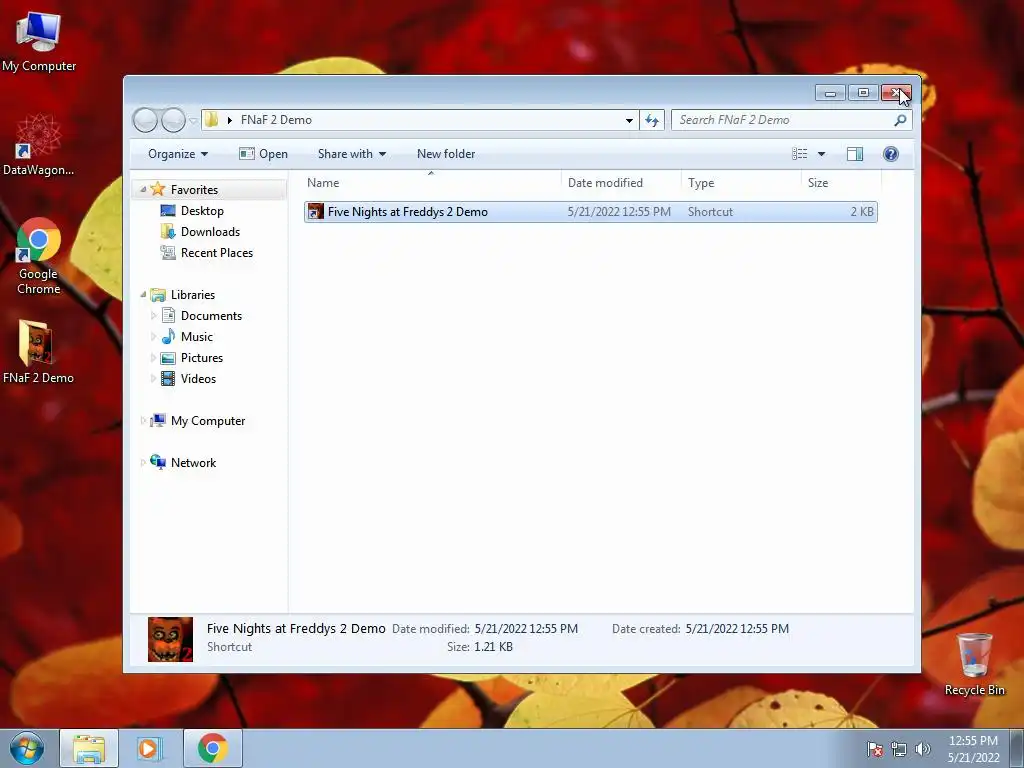Open the Documents library
Image resolution: width=1024 pixels, height=768 pixels.
(x=211, y=315)
